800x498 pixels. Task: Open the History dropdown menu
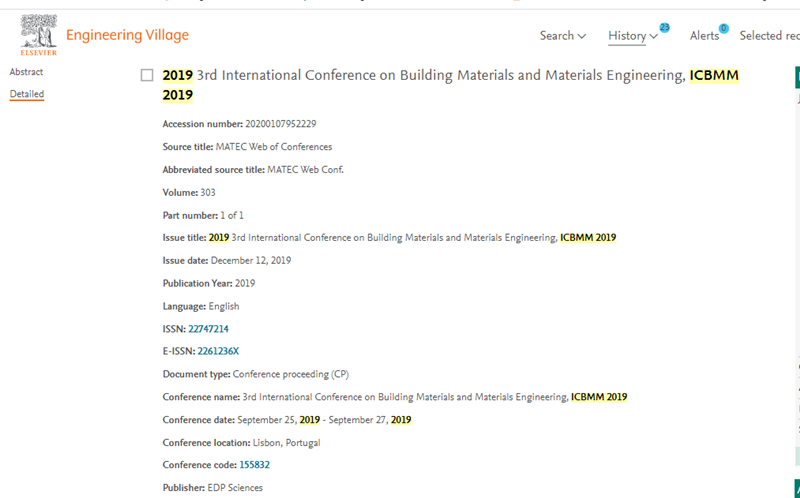click(x=633, y=36)
